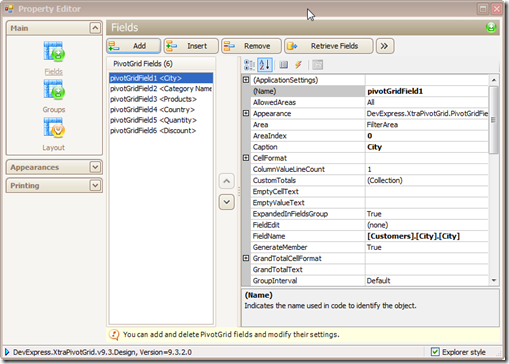This screenshot has height=364, width=509.
Task: Collapse the Main navigation group
Action: click(95, 28)
